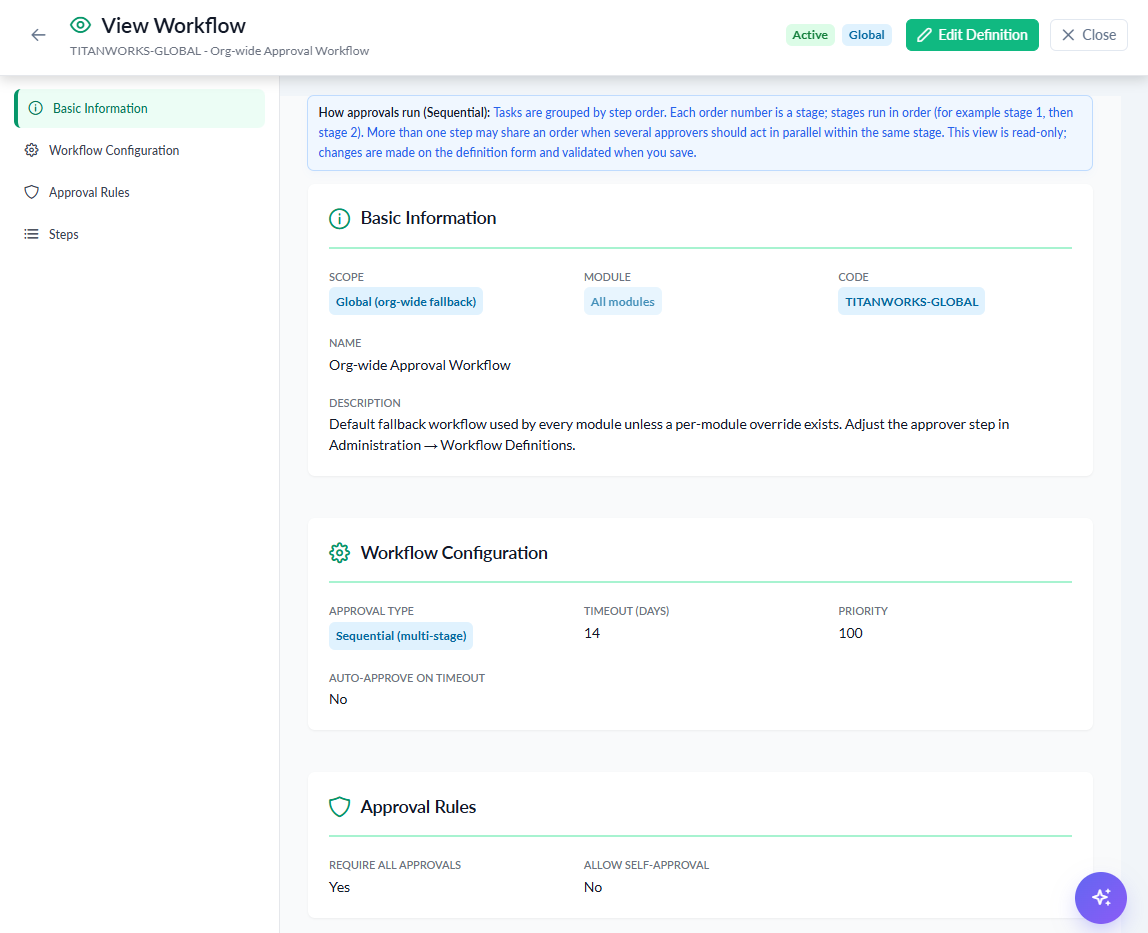The width and height of the screenshot is (1148, 933).
Task: Click the description text Default fallback workflow
Action: point(668,435)
